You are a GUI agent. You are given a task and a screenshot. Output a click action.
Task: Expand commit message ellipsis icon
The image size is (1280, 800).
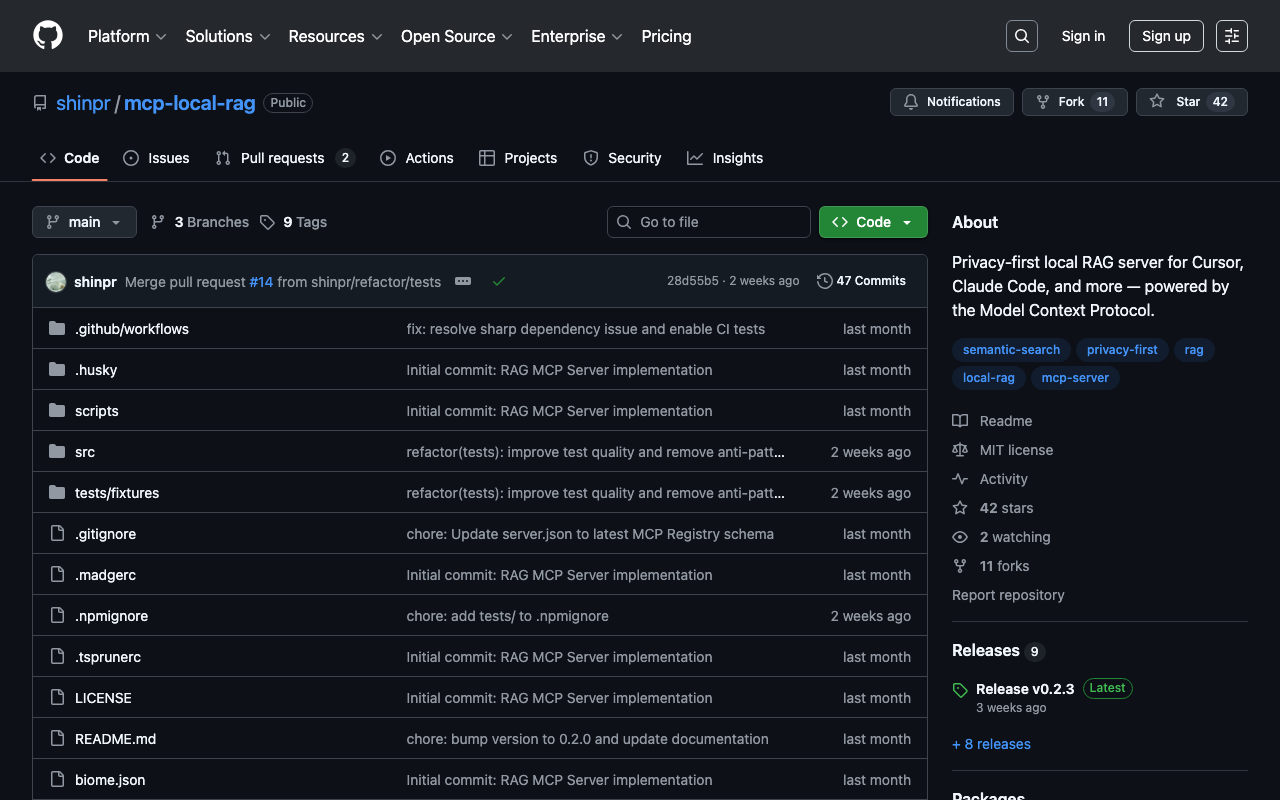[x=463, y=282]
